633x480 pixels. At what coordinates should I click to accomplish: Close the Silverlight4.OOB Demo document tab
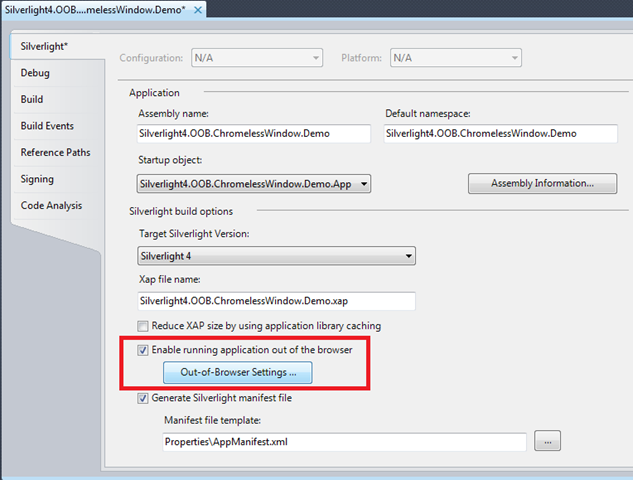[x=198, y=10]
